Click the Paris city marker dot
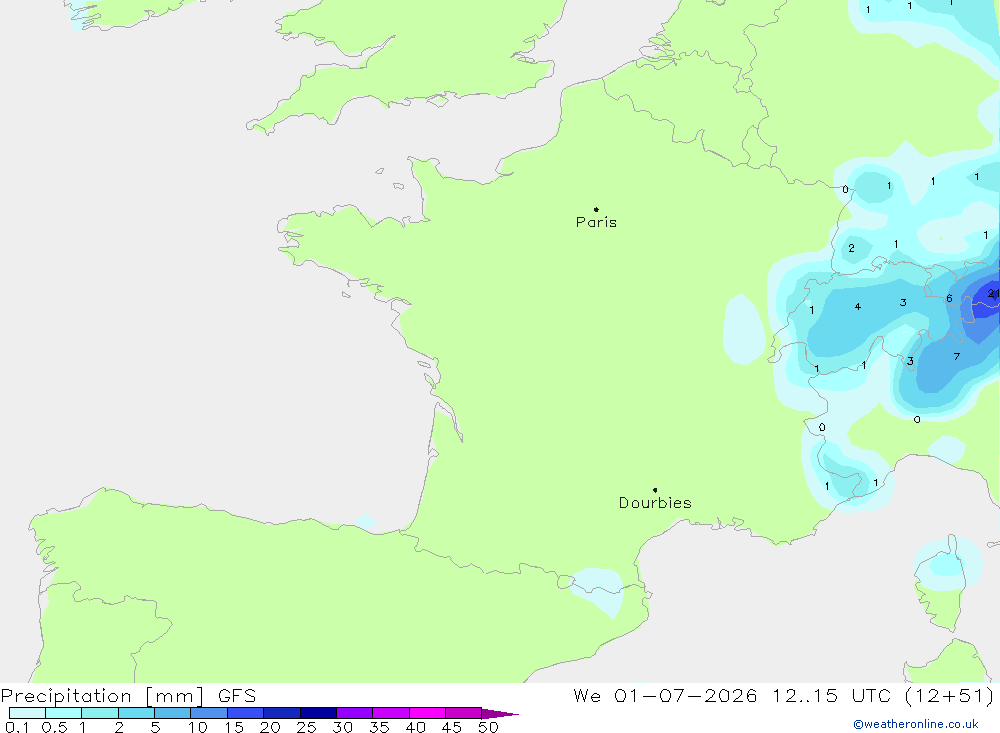The height and width of the screenshot is (733, 1000). [x=596, y=209]
